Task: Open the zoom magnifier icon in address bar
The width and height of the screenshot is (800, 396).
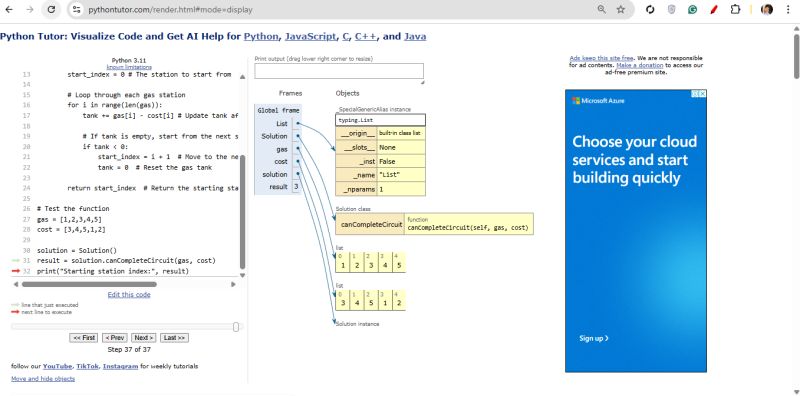Action: [602, 9]
